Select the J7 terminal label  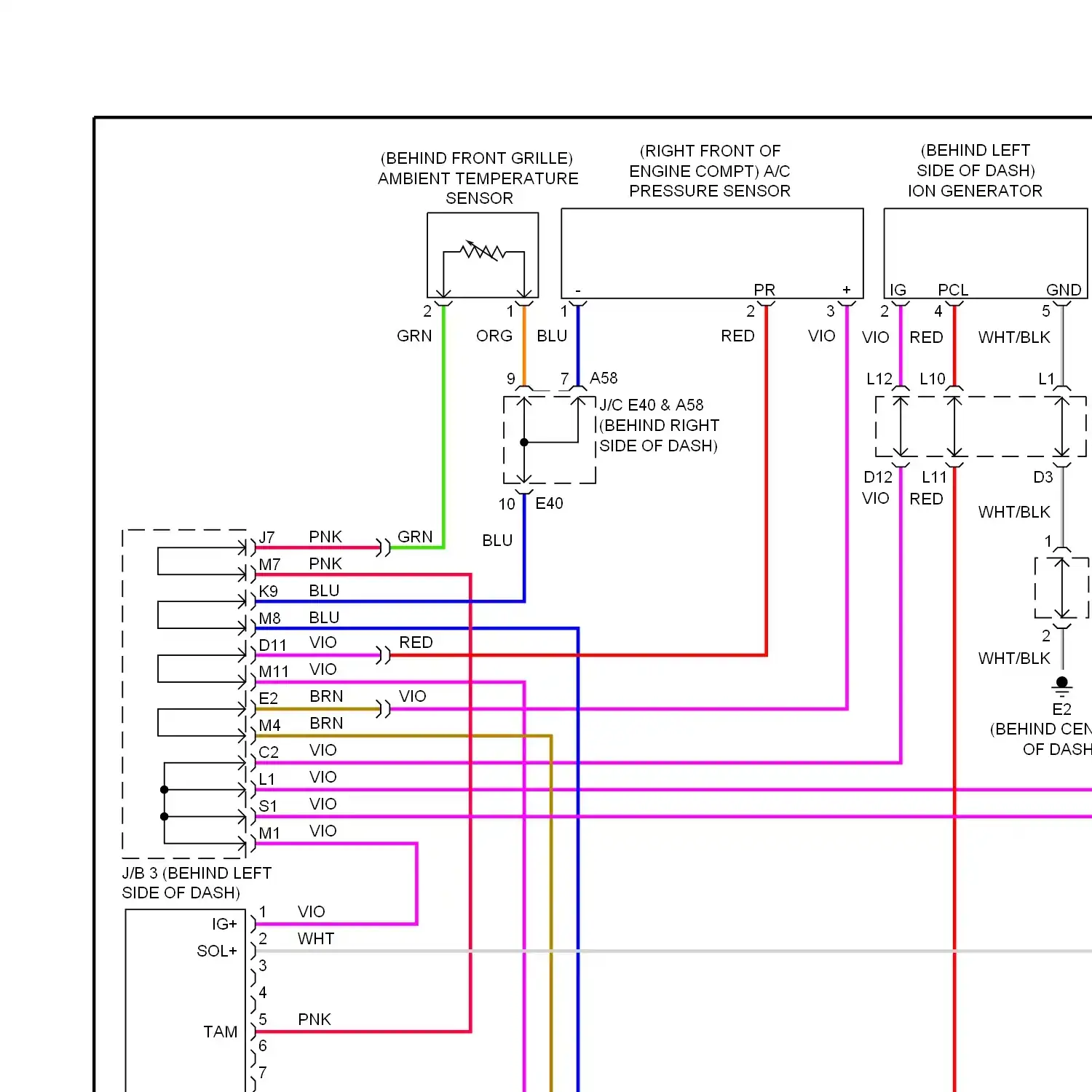266,537
